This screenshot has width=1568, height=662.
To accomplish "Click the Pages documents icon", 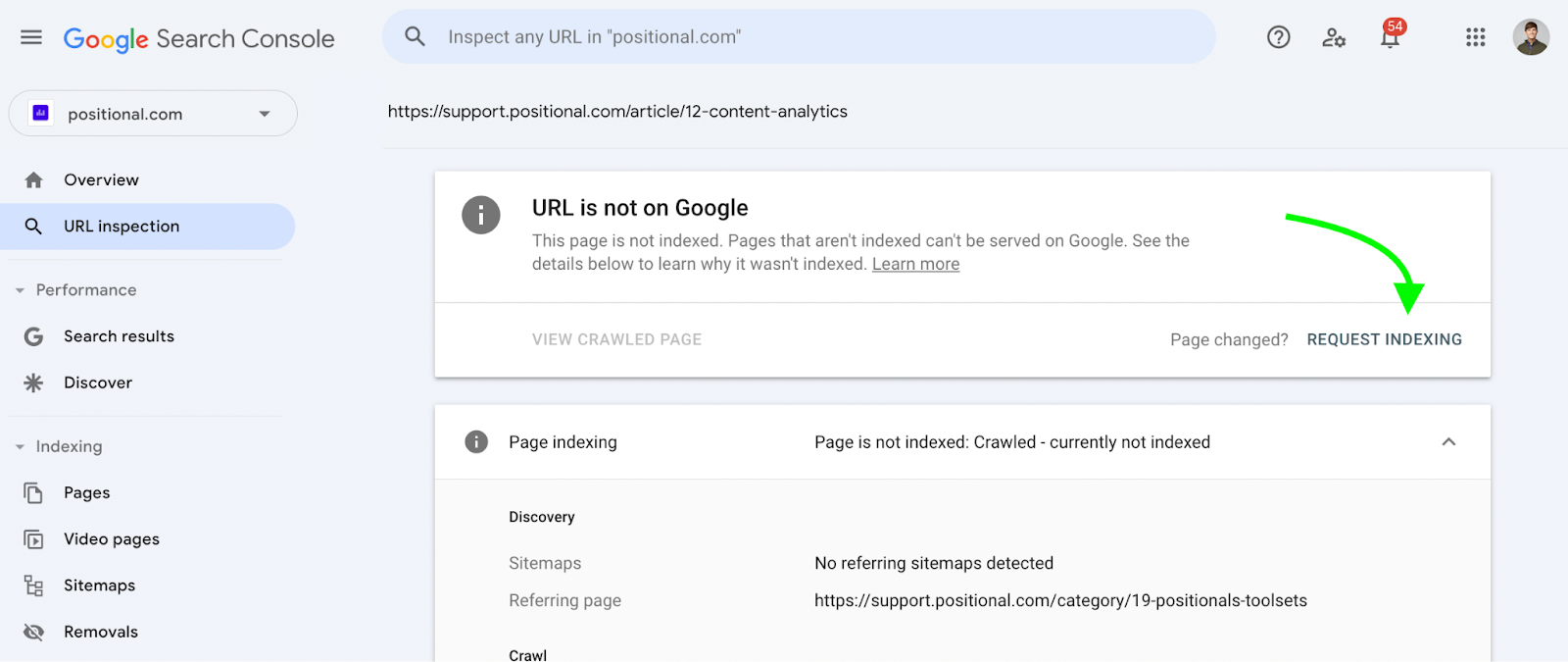I will (x=33, y=493).
